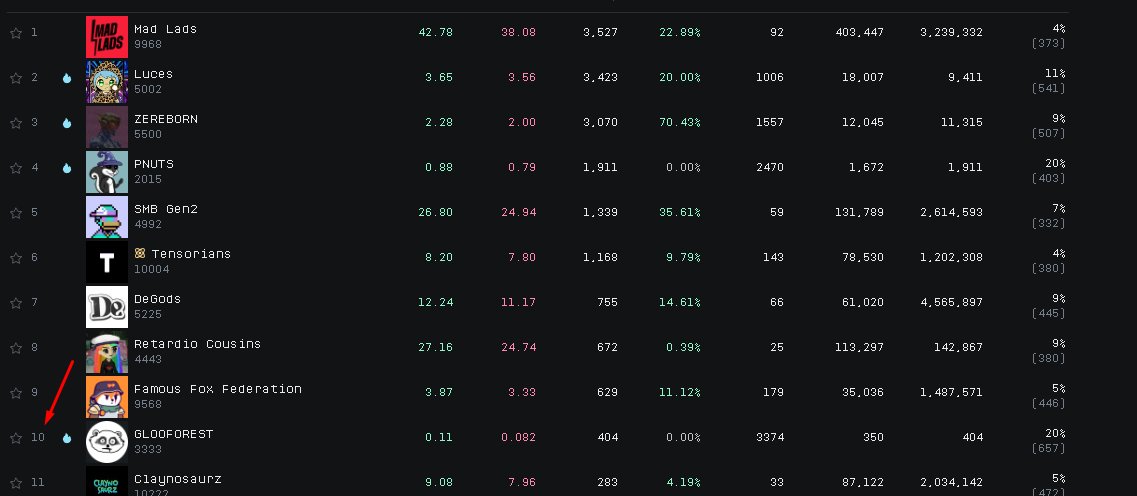Click the DeGods logo image
The image size is (1137, 496).
(x=107, y=307)
